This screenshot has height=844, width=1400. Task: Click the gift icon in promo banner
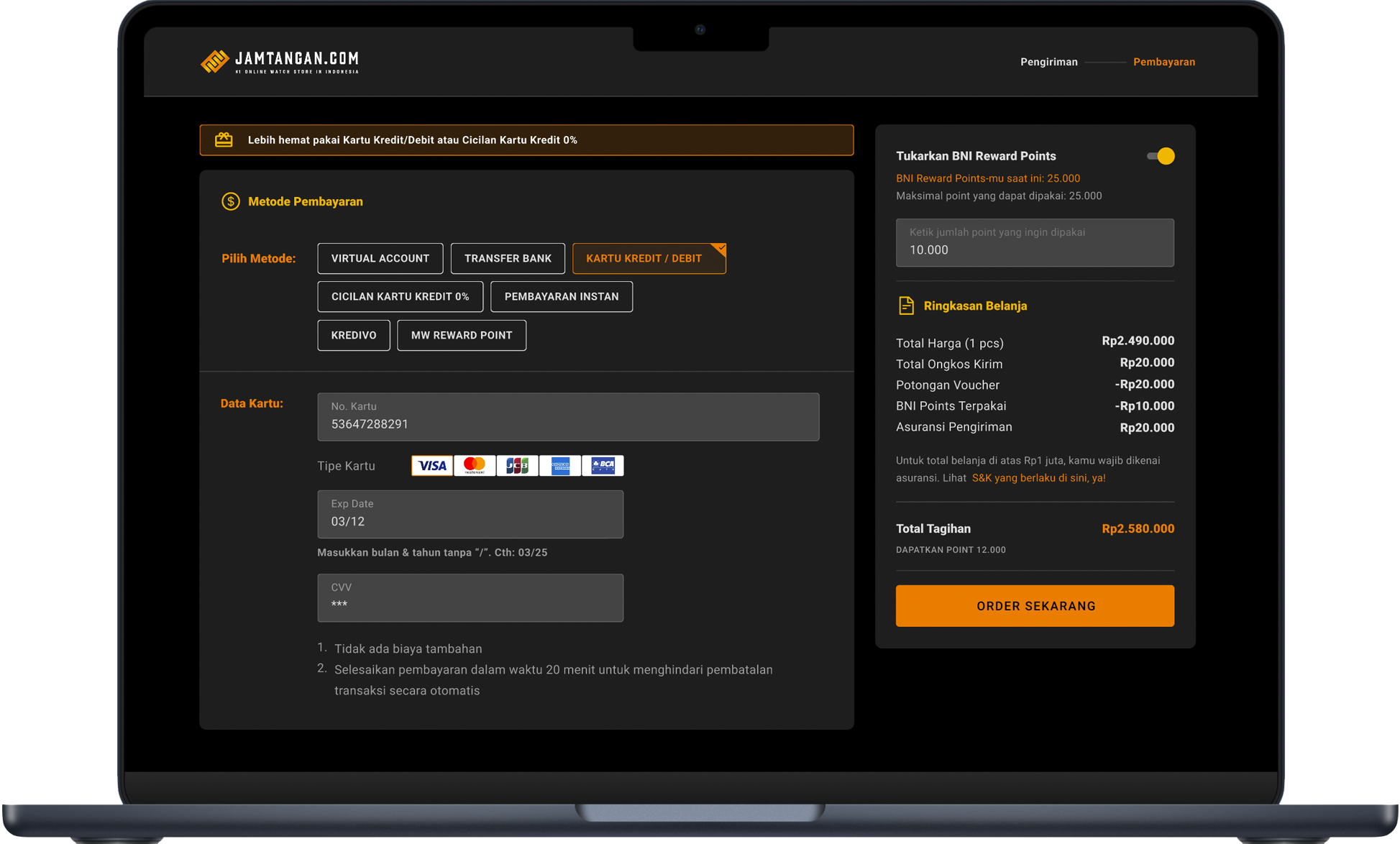[224, 140]
